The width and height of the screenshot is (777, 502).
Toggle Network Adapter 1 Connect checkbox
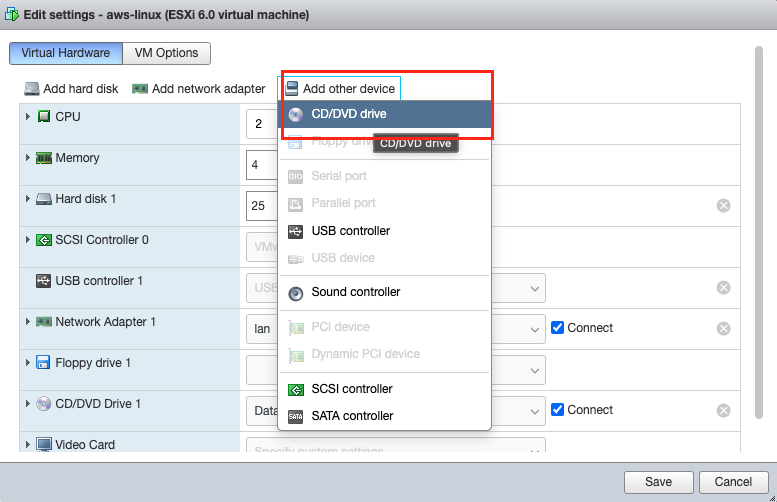[558, 328]
